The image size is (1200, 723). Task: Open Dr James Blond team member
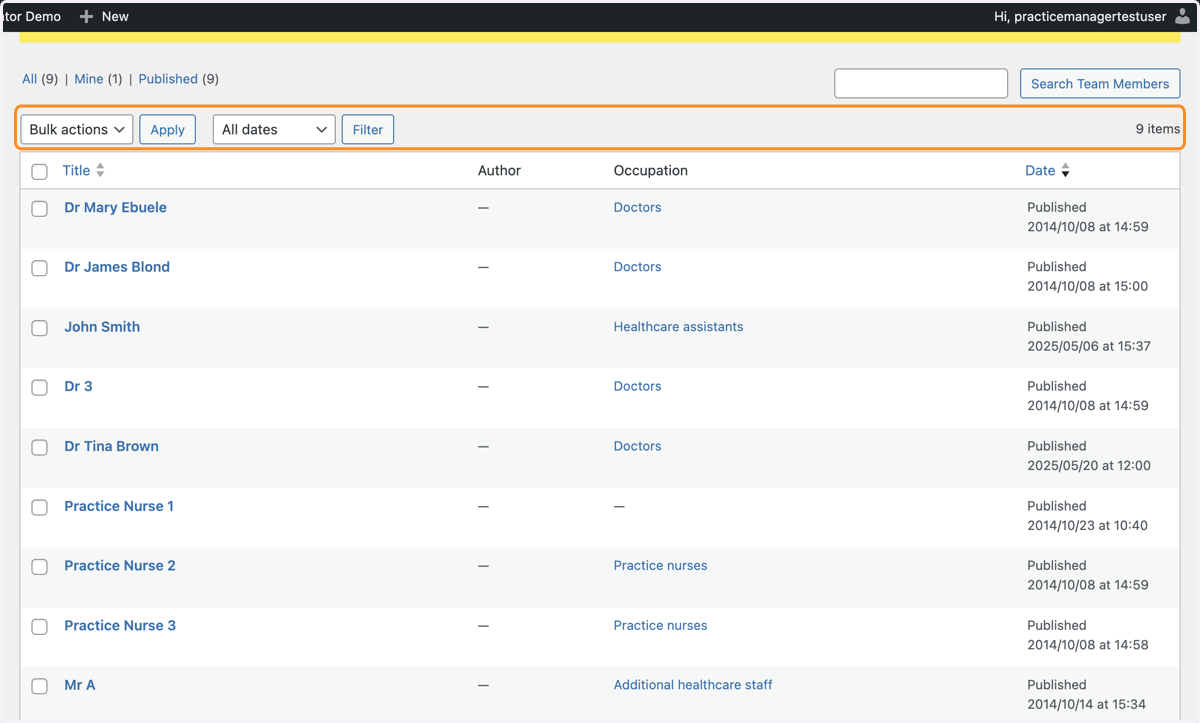click(117, 267)
